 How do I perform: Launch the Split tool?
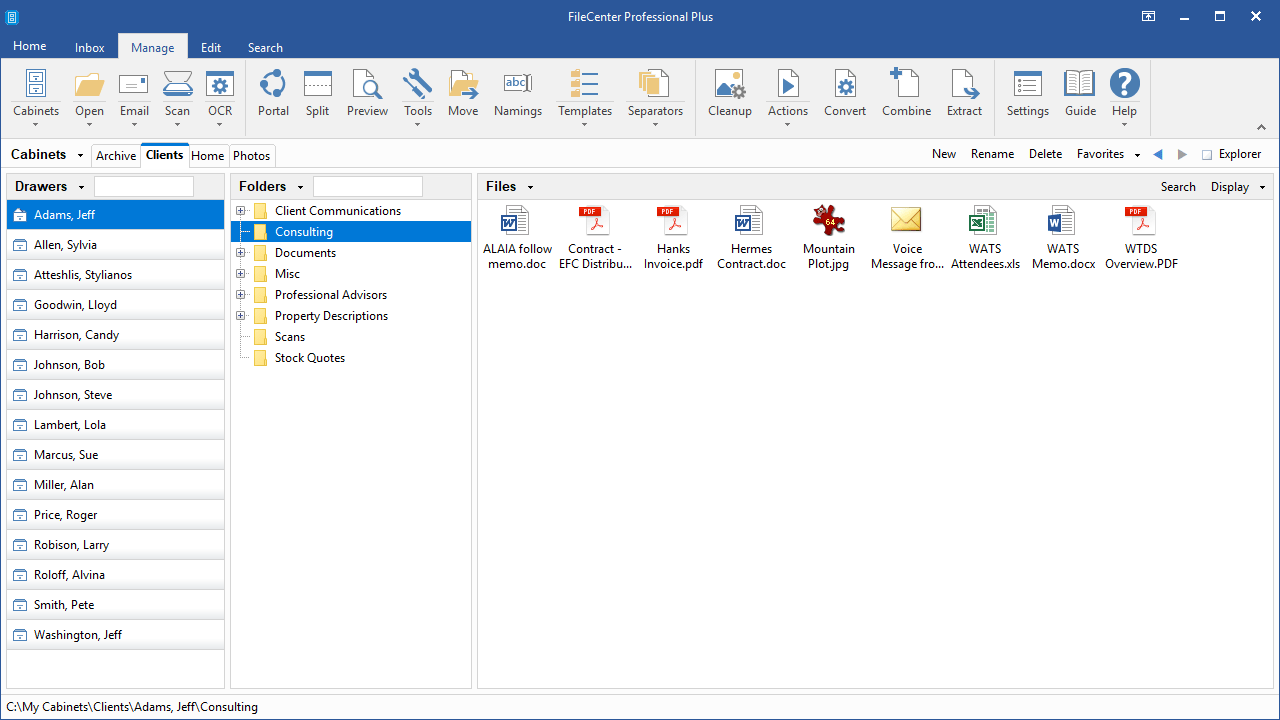coord(317,95)
